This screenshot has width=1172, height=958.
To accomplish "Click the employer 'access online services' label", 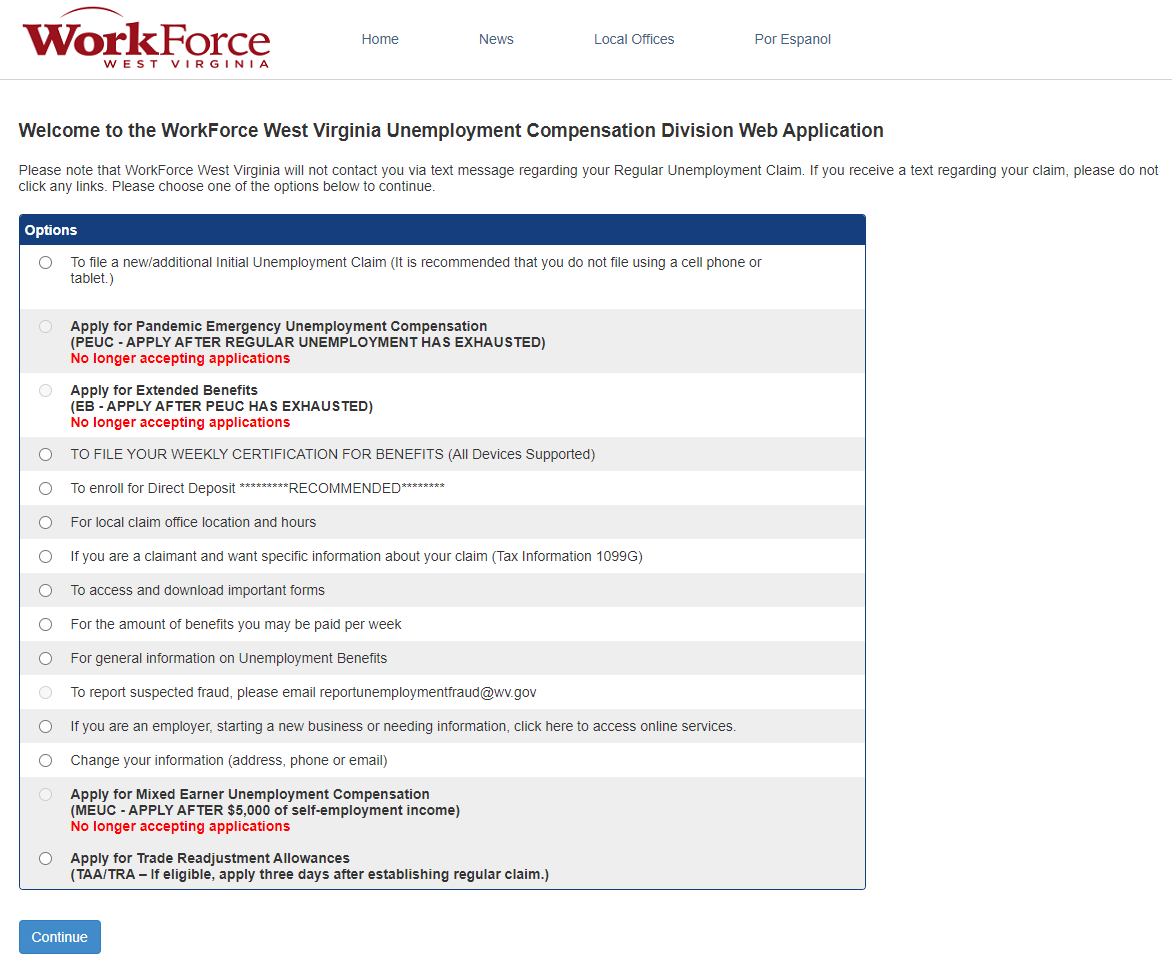I will (403, 726).
